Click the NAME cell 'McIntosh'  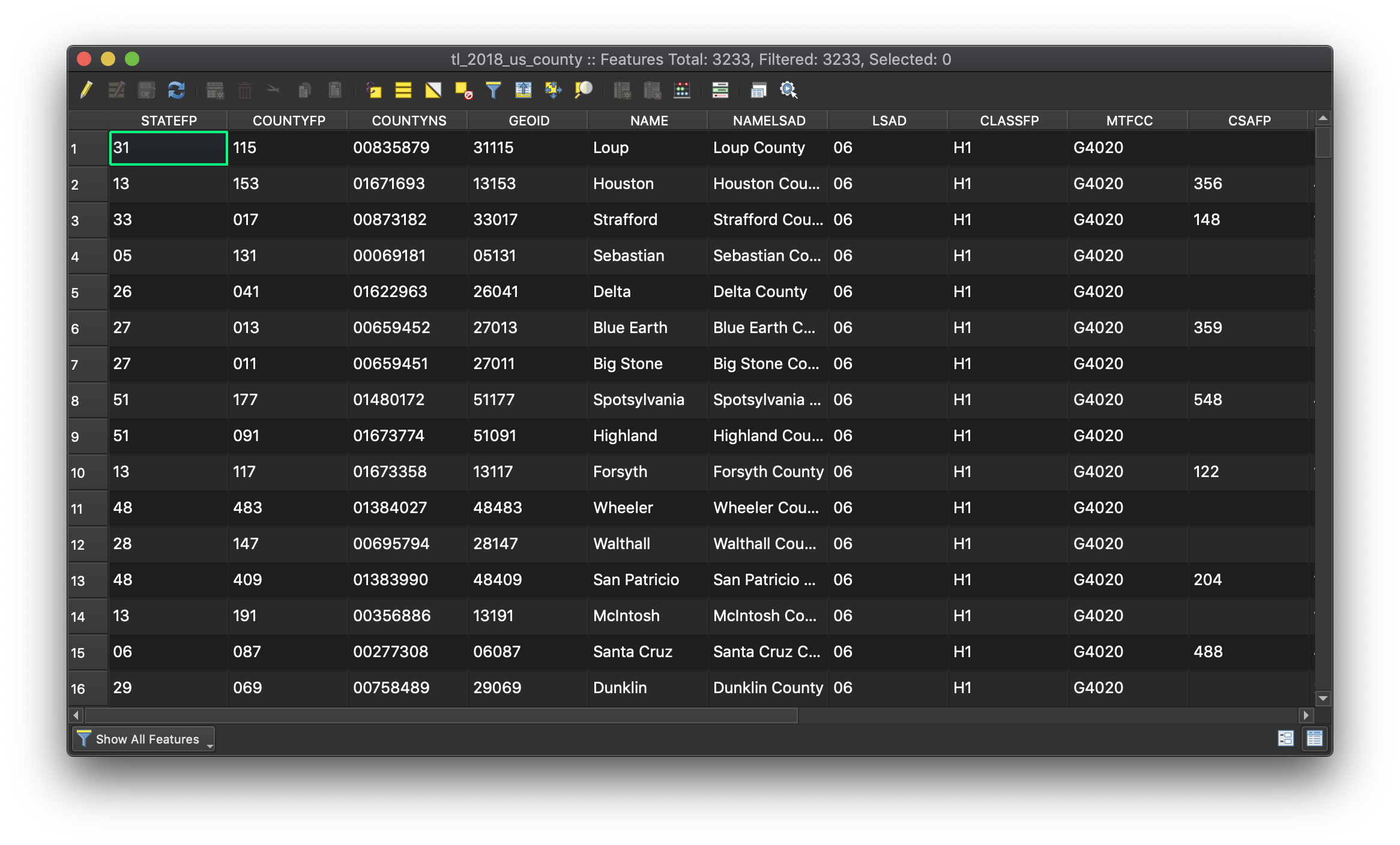(x=648, y=616)
